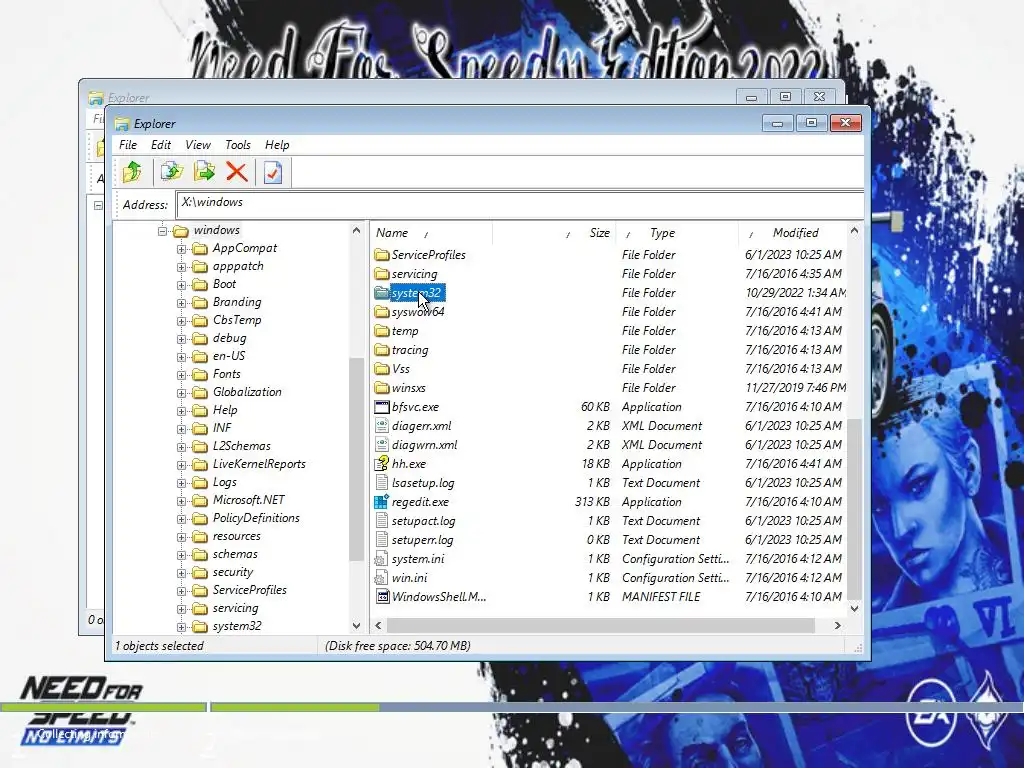Sort by the Name column header

click(x=432, y=233)
